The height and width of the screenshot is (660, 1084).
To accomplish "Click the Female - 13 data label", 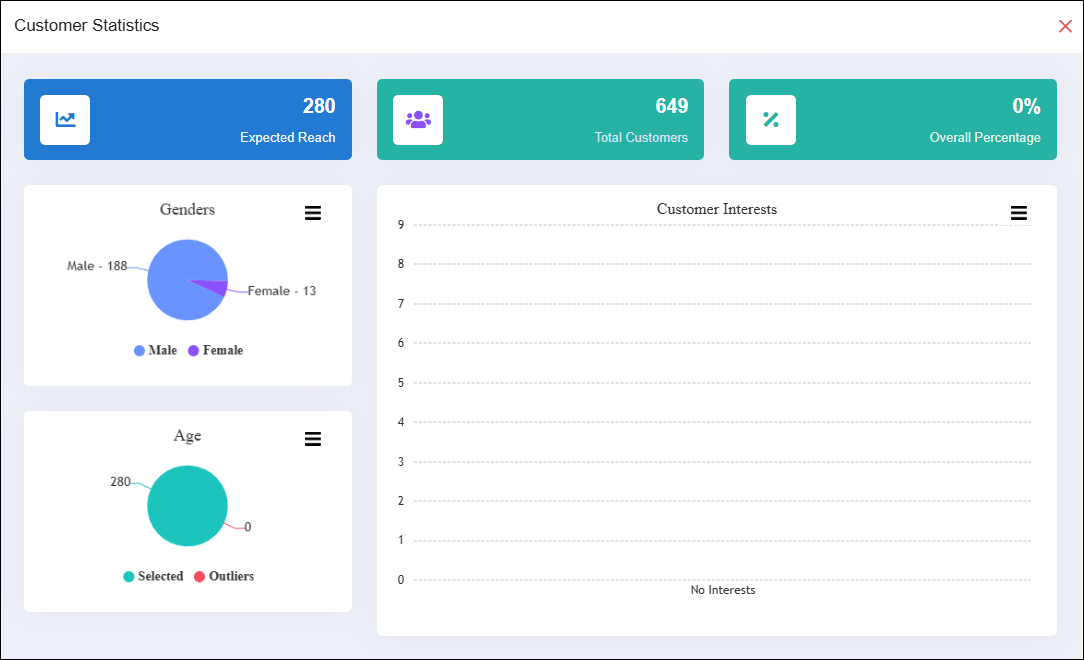I will (282, 291).
